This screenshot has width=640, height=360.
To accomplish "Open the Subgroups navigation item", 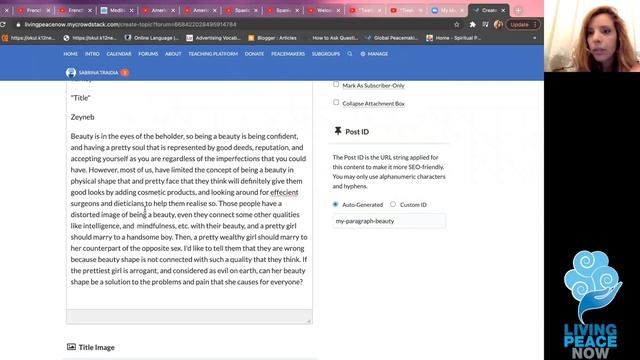I will coord(326,54).
